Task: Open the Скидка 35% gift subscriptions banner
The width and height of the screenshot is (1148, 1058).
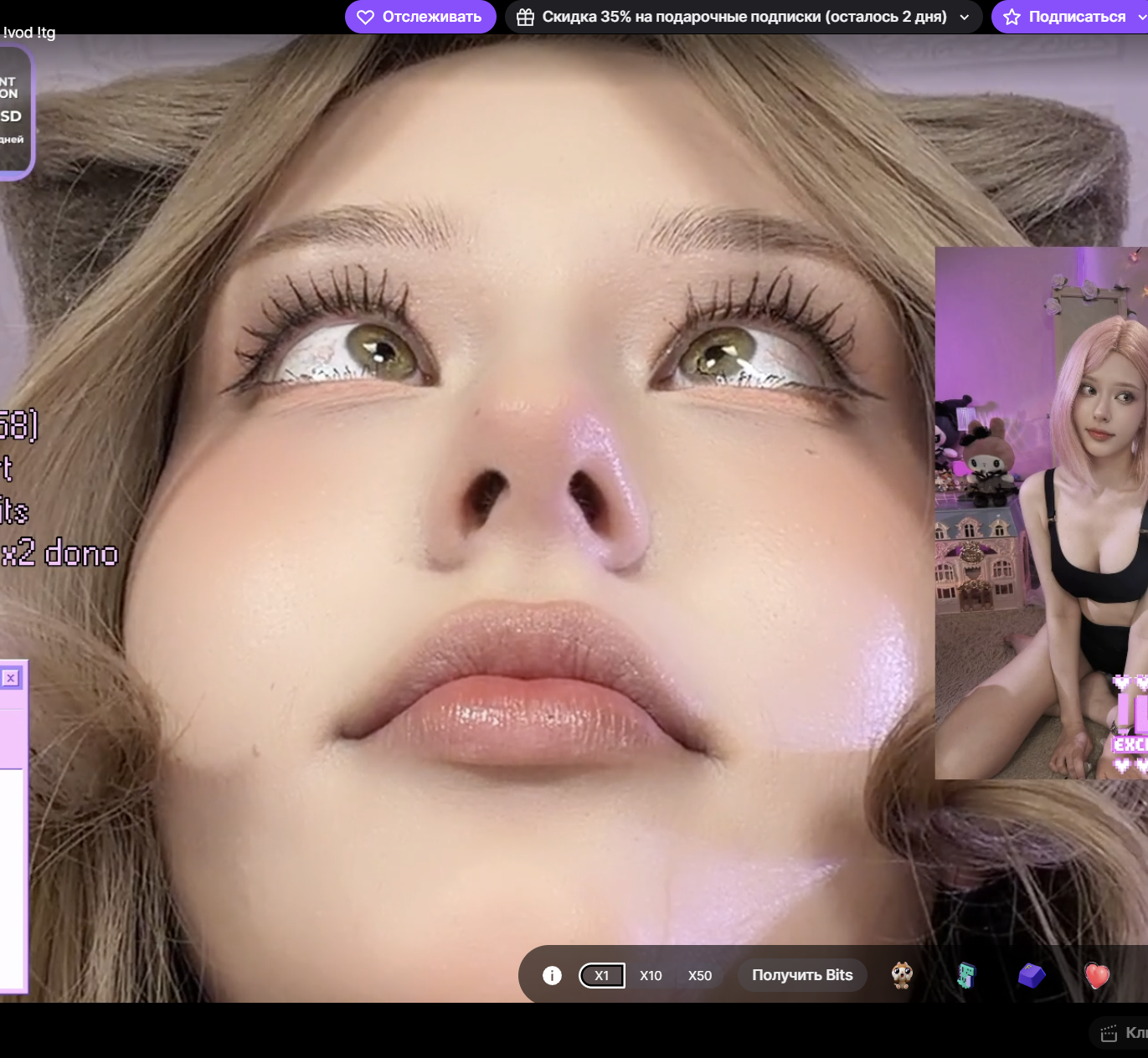Action: click(x=744, y=17)
